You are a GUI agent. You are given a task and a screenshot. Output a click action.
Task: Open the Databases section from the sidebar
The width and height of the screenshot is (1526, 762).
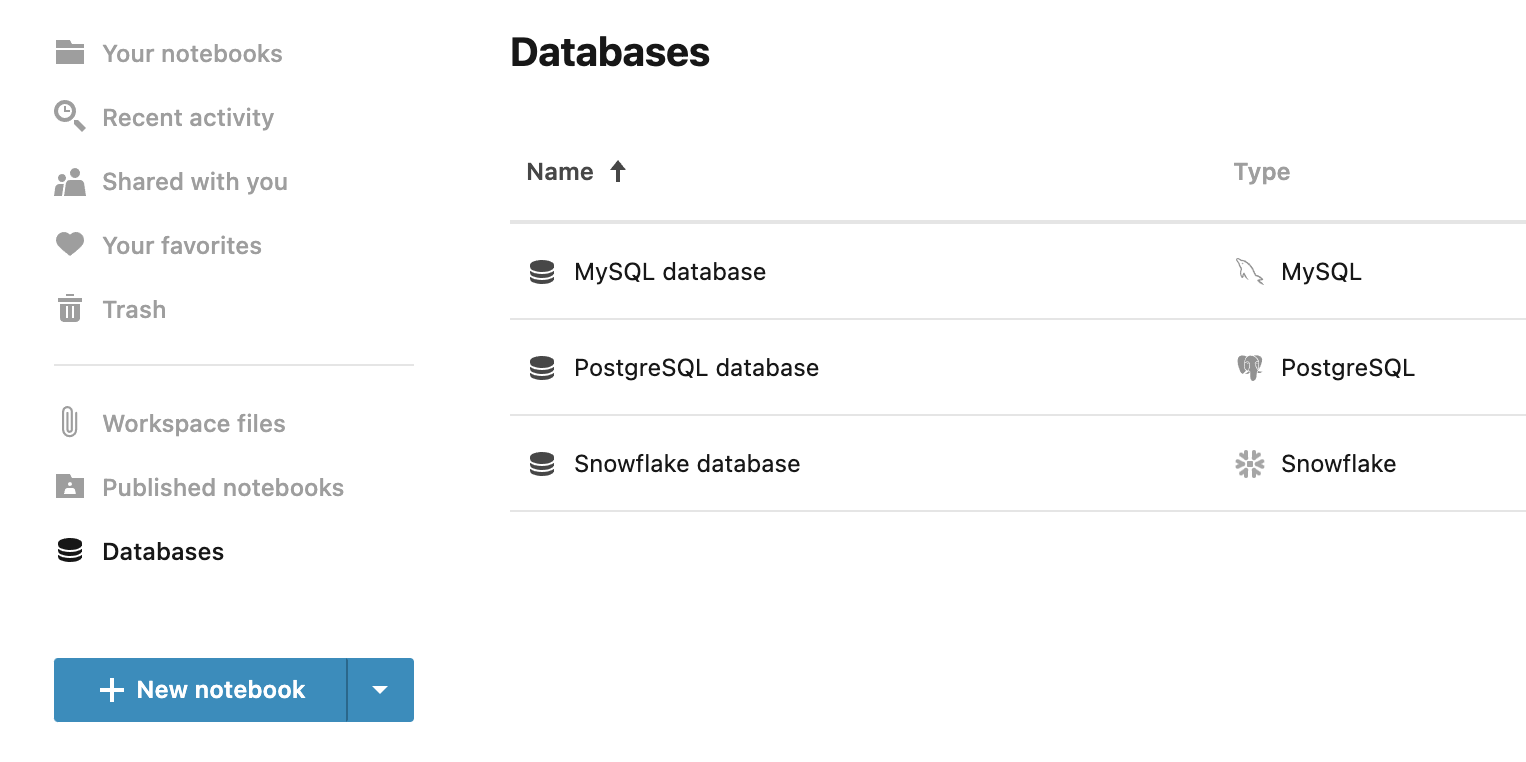pyautogui.click(x=163, y=551)
